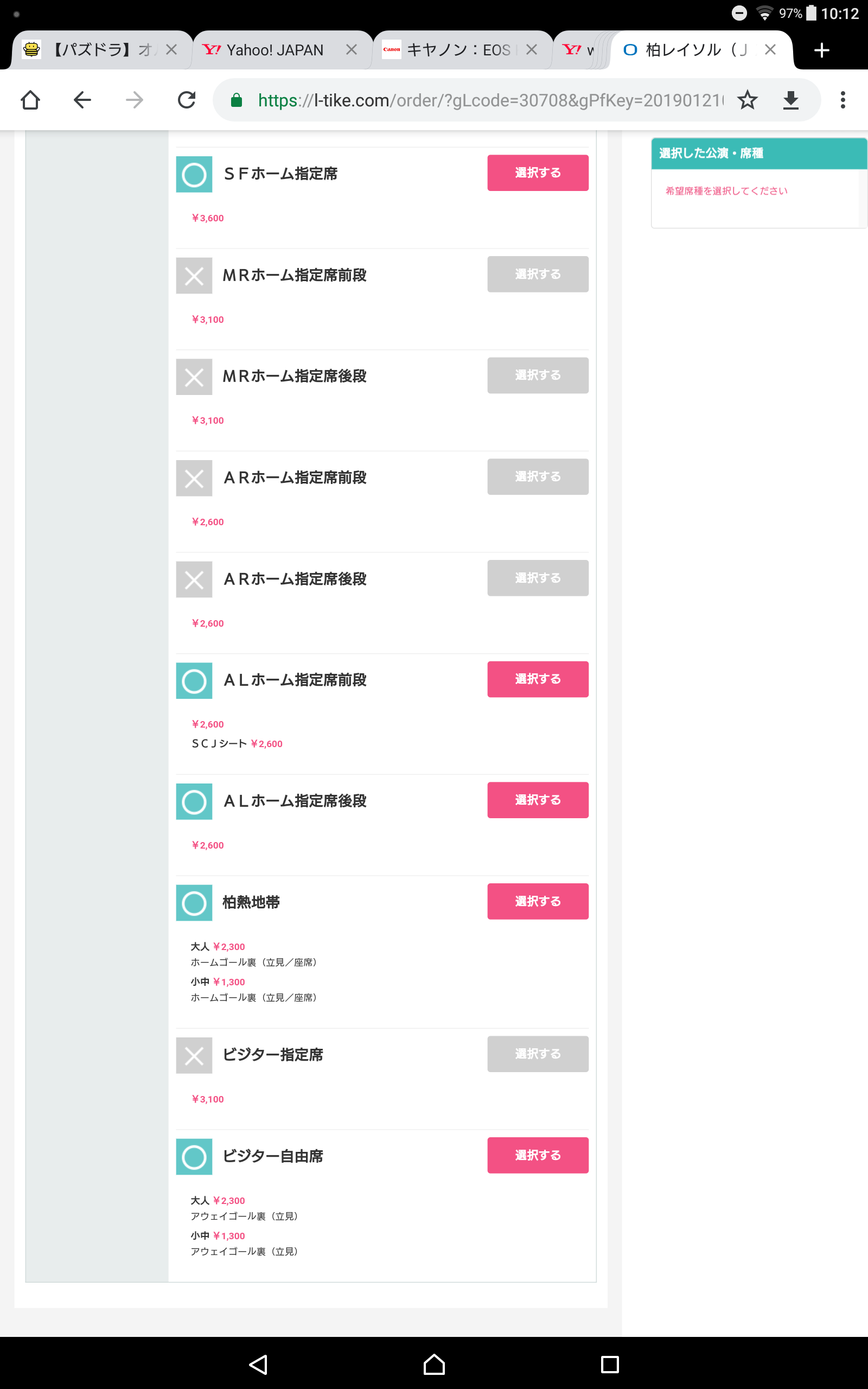
Task: Tap the download icon in the toolbar
Action: [x=790, y=100]
